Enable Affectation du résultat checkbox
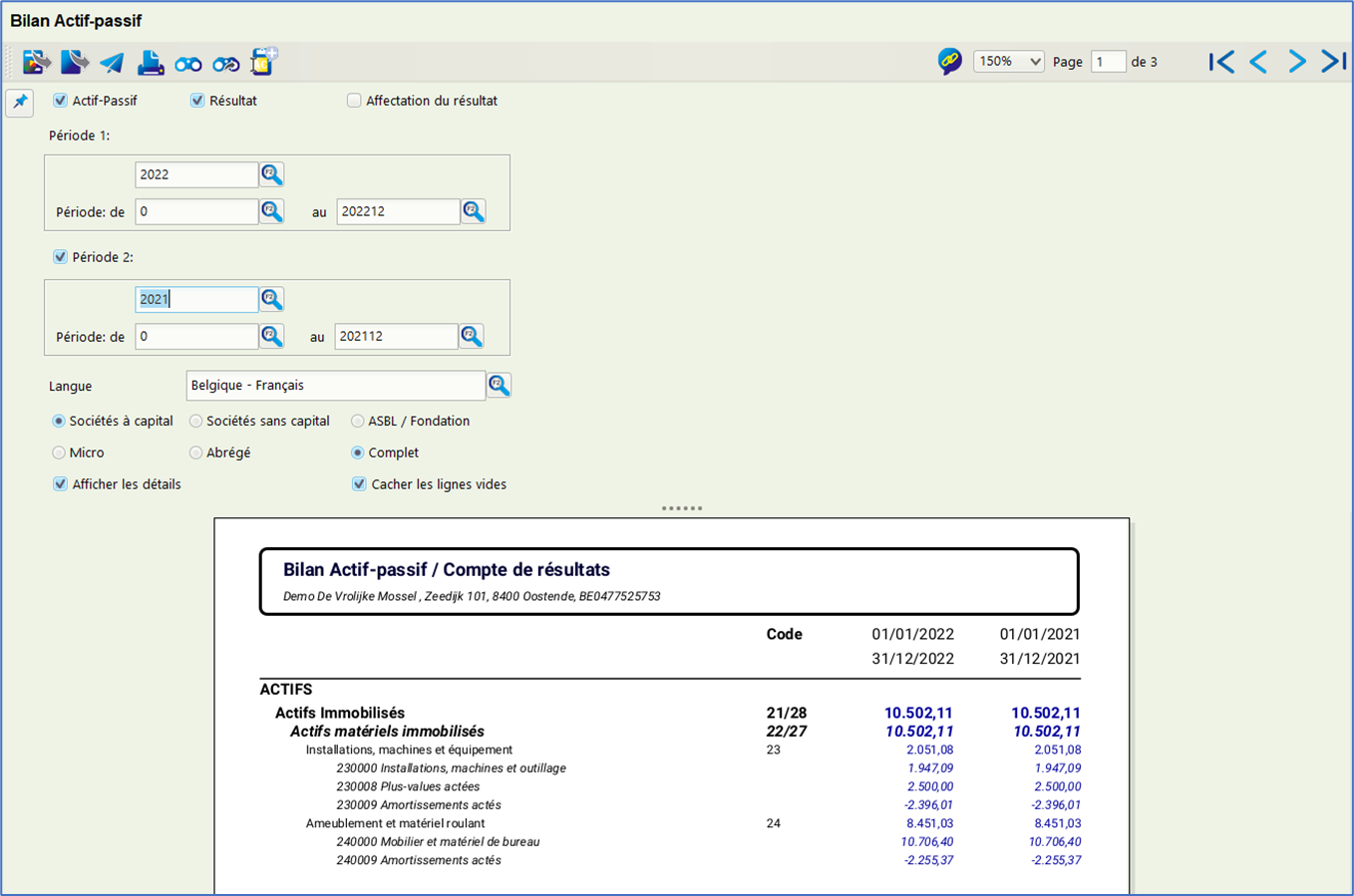 354,101
